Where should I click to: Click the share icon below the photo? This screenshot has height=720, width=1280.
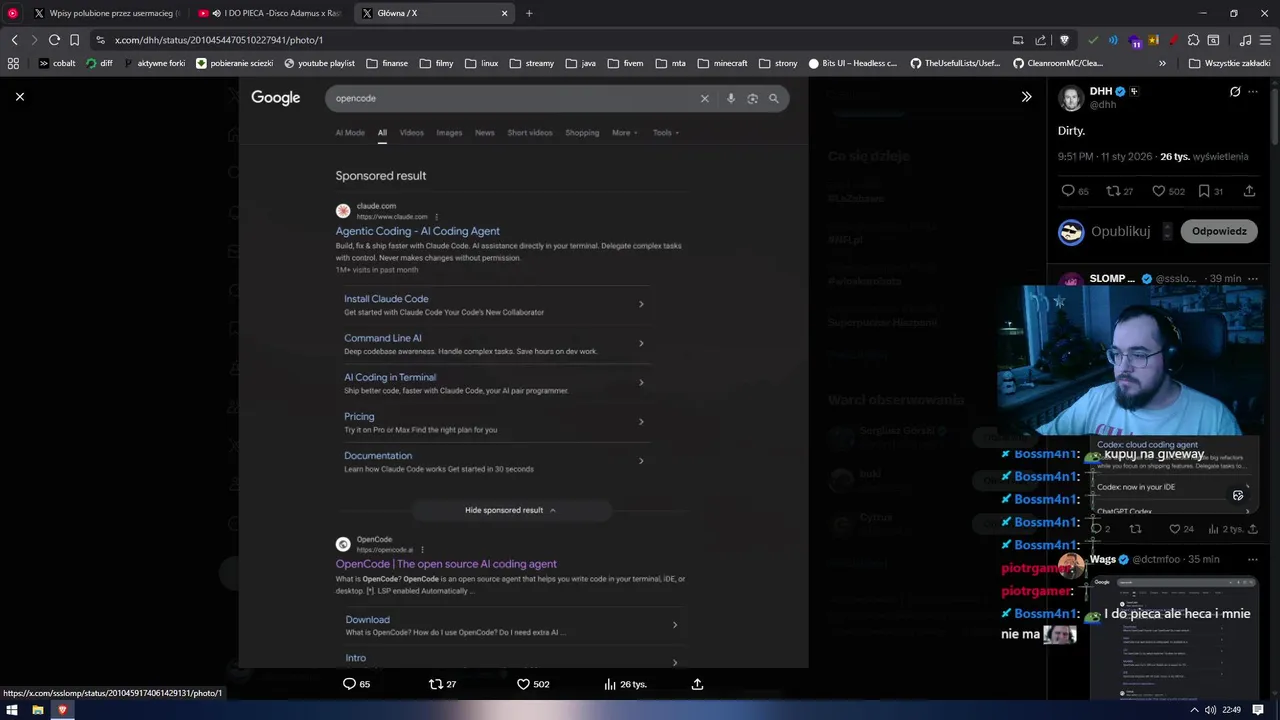(x=697, y=684)
